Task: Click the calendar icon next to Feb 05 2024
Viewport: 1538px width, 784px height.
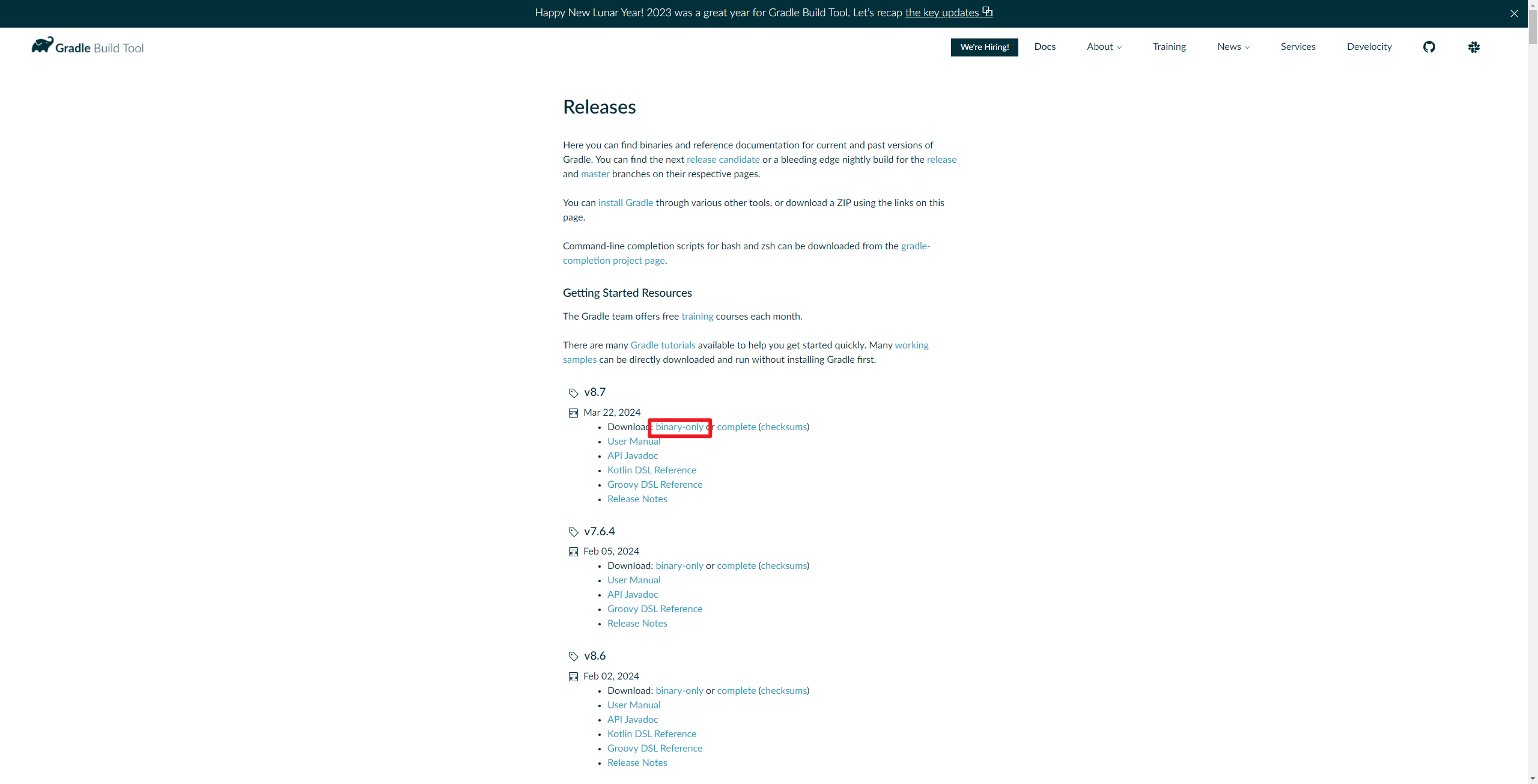Action: (572, 551)
